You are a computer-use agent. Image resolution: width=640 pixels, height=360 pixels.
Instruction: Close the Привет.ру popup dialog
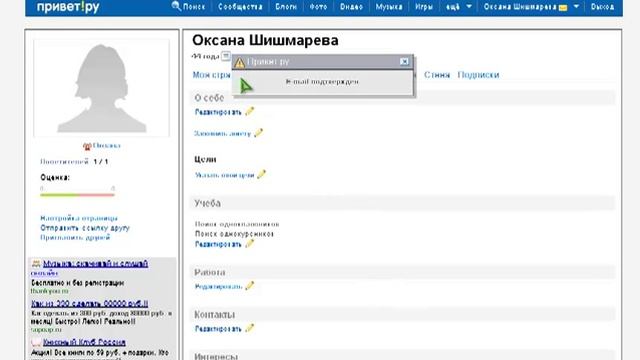[404, 62]
